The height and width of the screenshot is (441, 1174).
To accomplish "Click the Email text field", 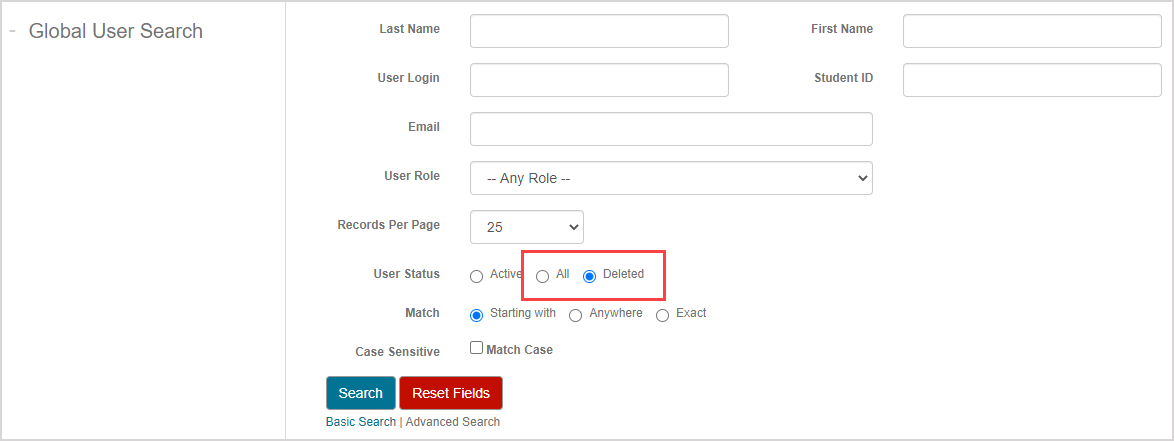I will point(671,129).
